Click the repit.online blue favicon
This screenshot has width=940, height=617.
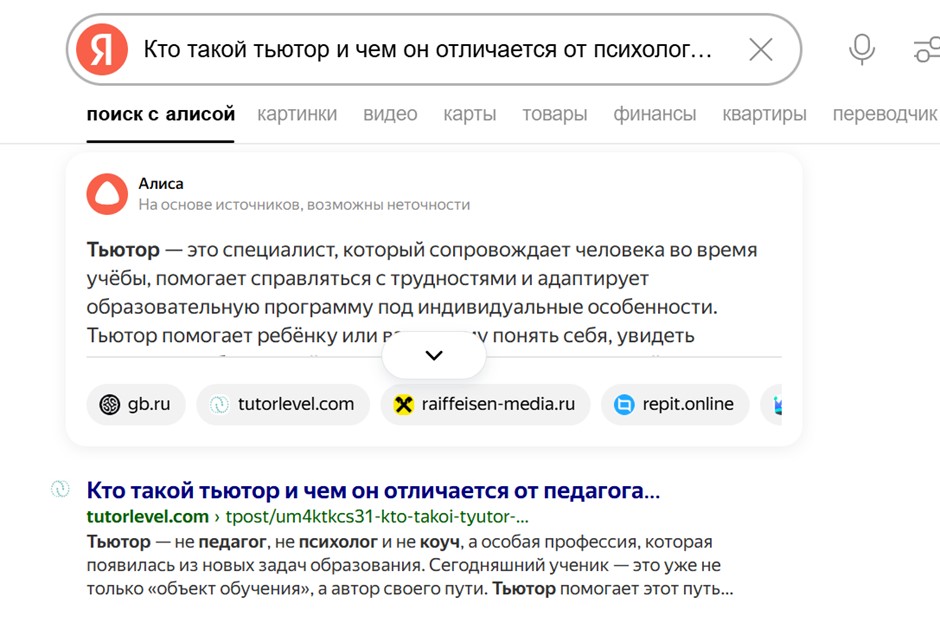tap(624, 405)
